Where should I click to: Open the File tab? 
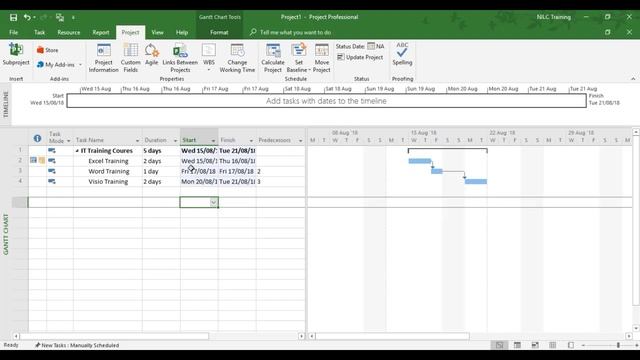click(13, 32)
